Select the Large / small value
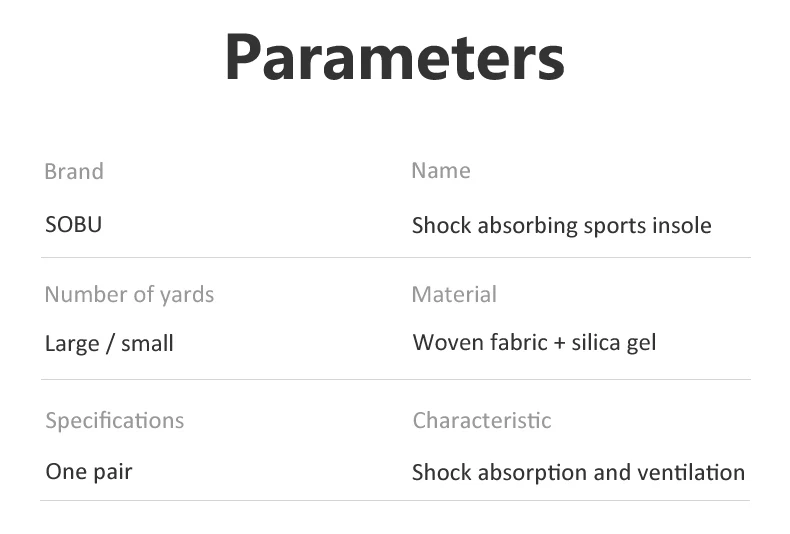The image size is (790, 534). [109, 343]
